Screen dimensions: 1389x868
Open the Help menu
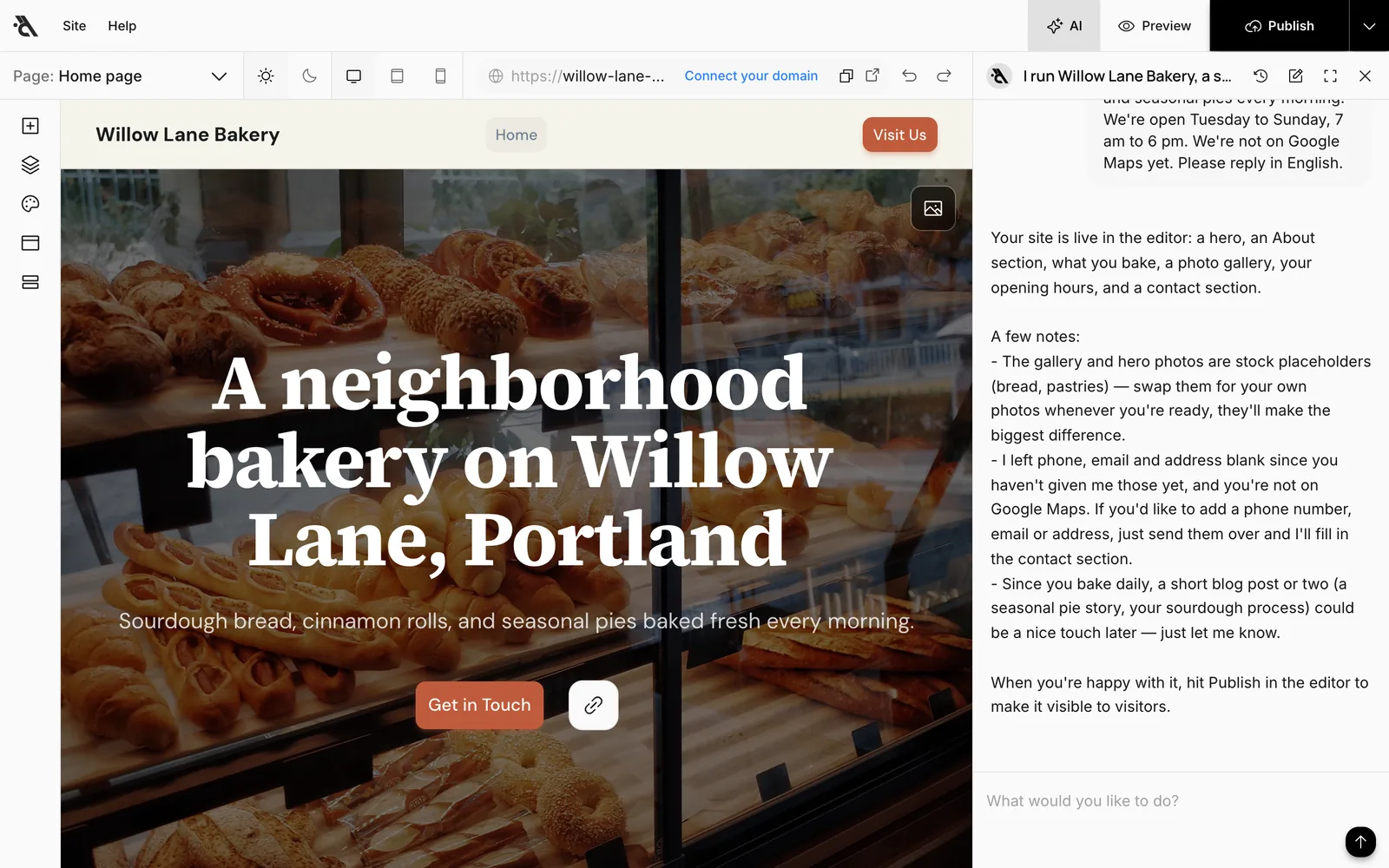point(122,26)
